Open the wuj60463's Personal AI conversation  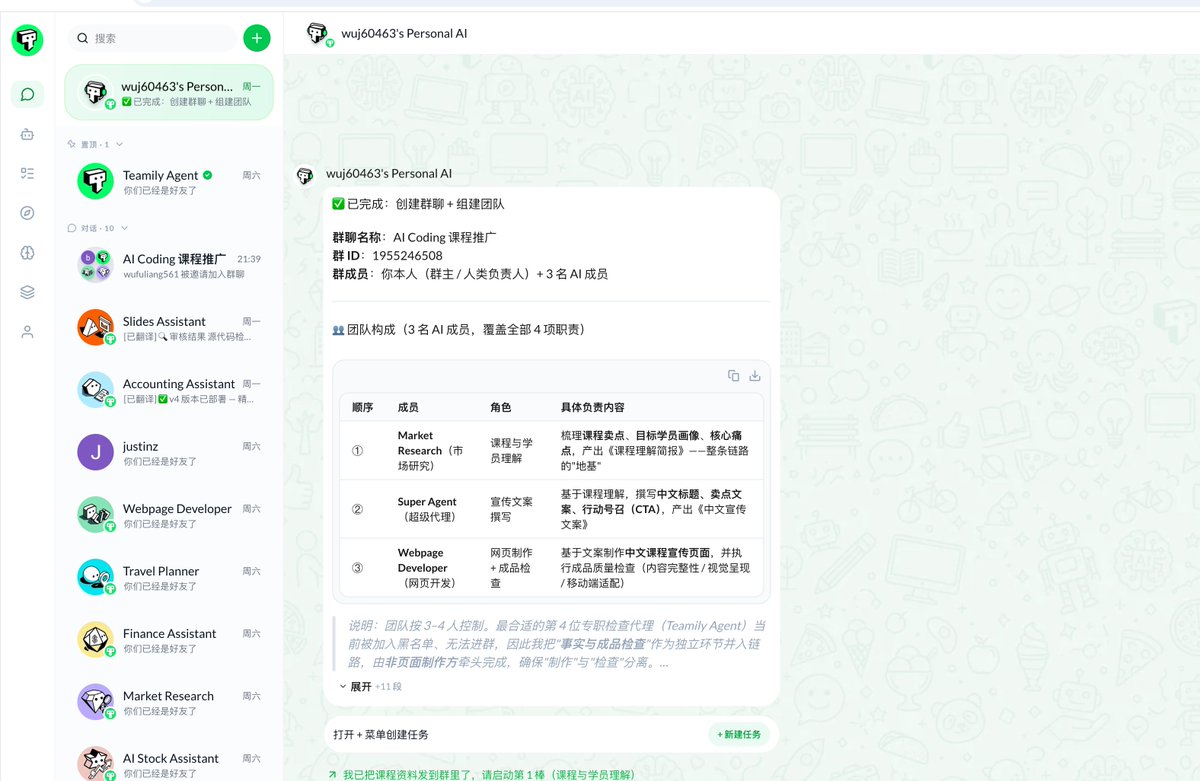[169, 93]
